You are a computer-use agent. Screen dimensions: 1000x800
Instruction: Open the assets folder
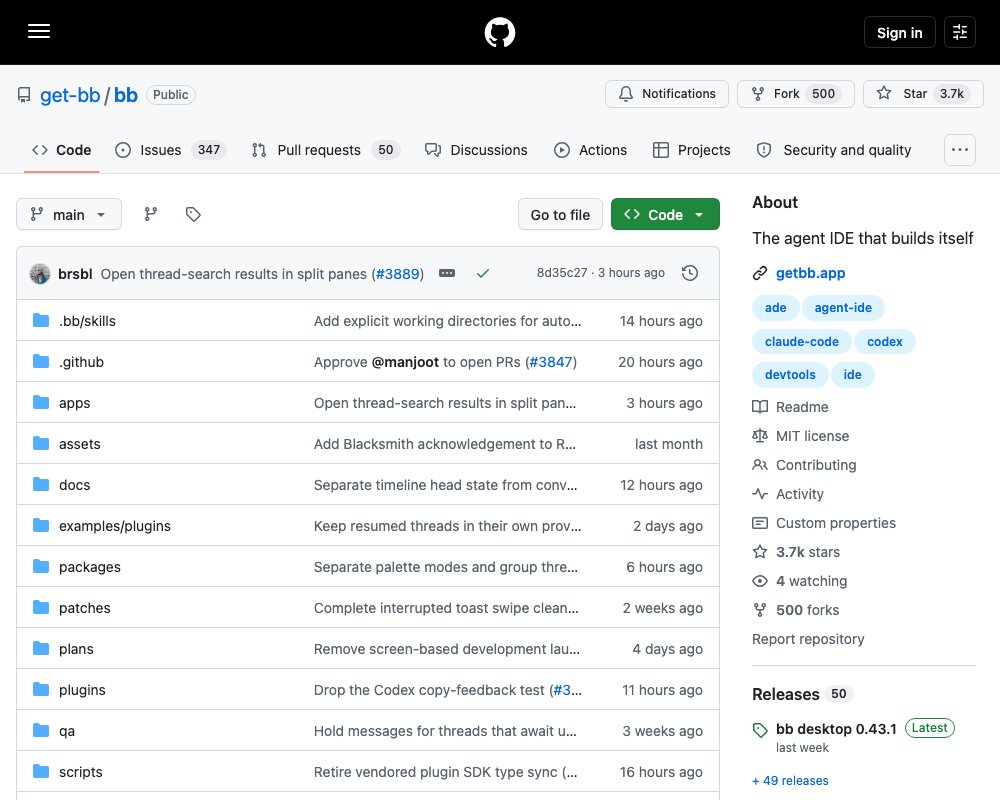(x=80, y=444)
